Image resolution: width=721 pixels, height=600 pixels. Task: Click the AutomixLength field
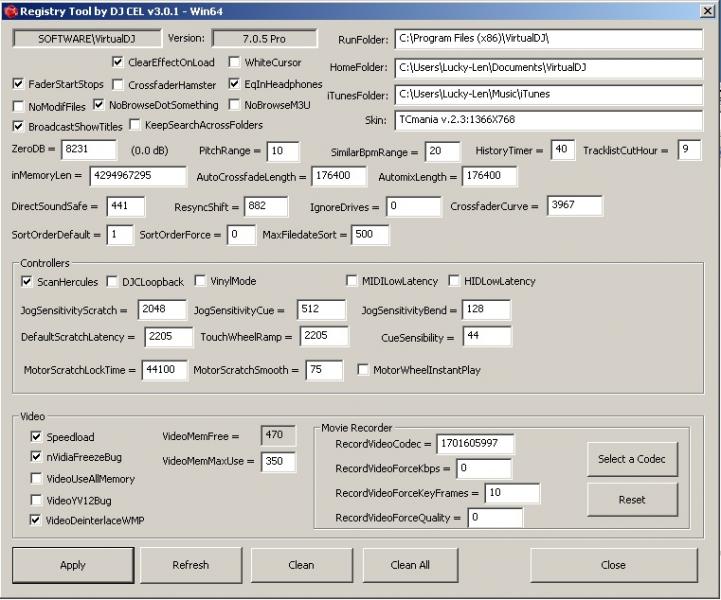[x=489, y=176]
